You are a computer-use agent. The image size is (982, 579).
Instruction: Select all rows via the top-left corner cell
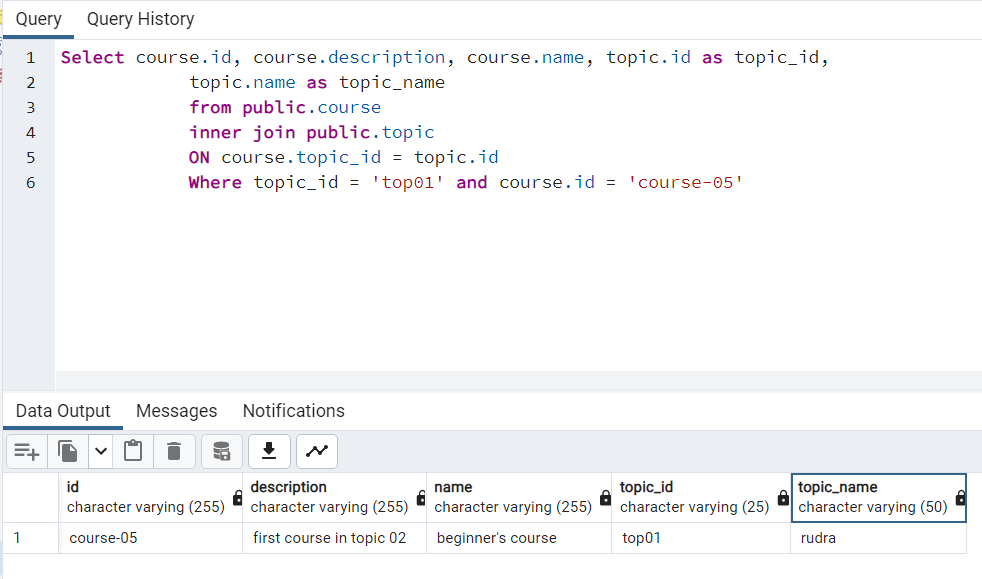pos(30,496)
